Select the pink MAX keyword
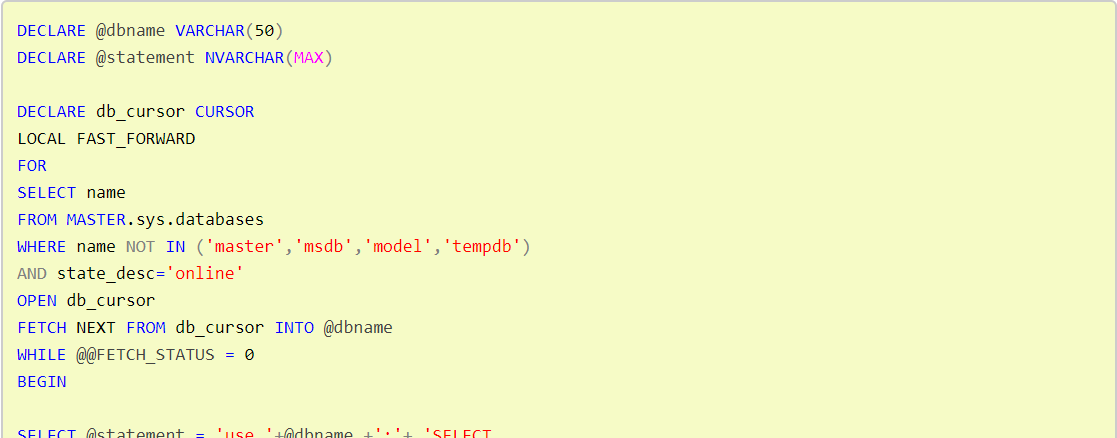 [x=308, y=58]
